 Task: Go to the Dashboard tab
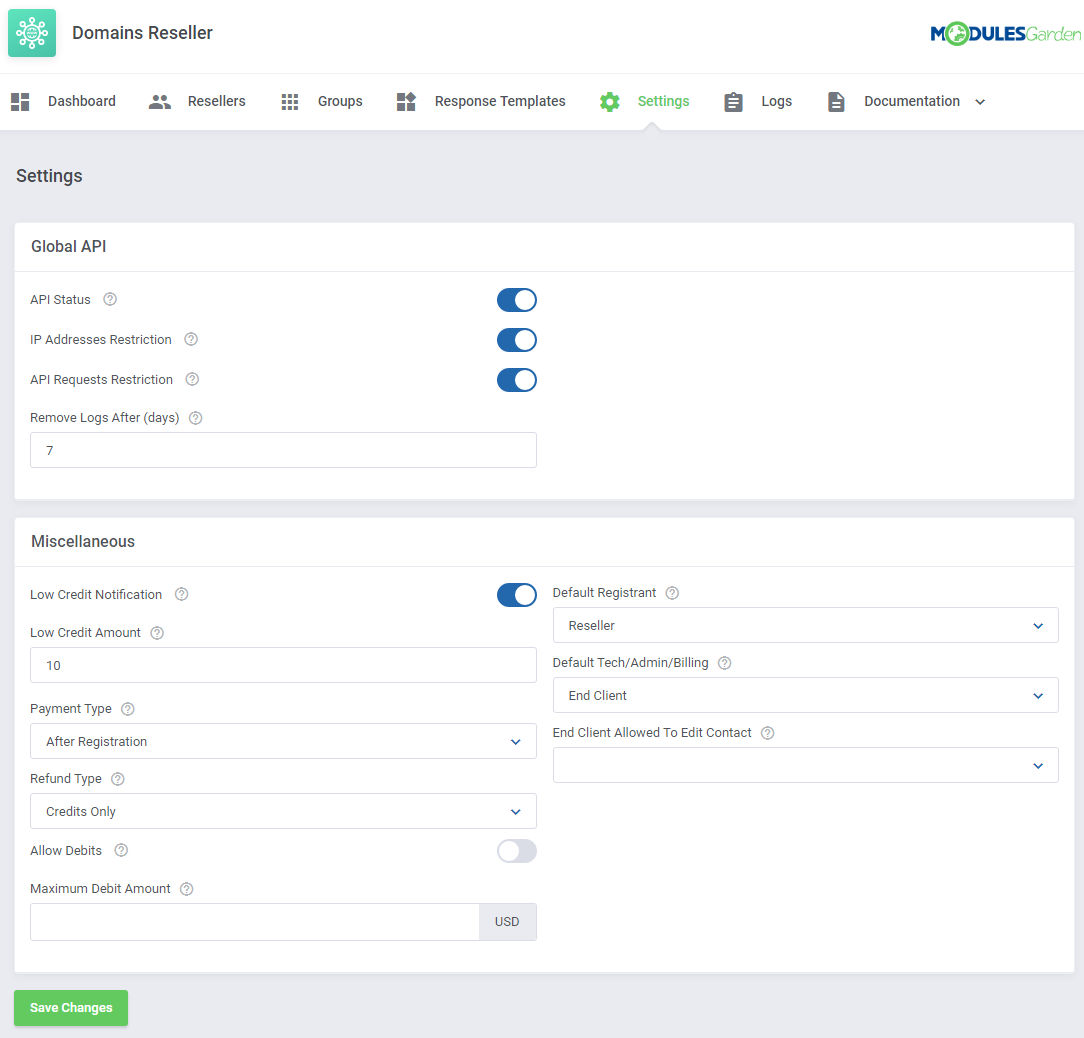[82, 101]
